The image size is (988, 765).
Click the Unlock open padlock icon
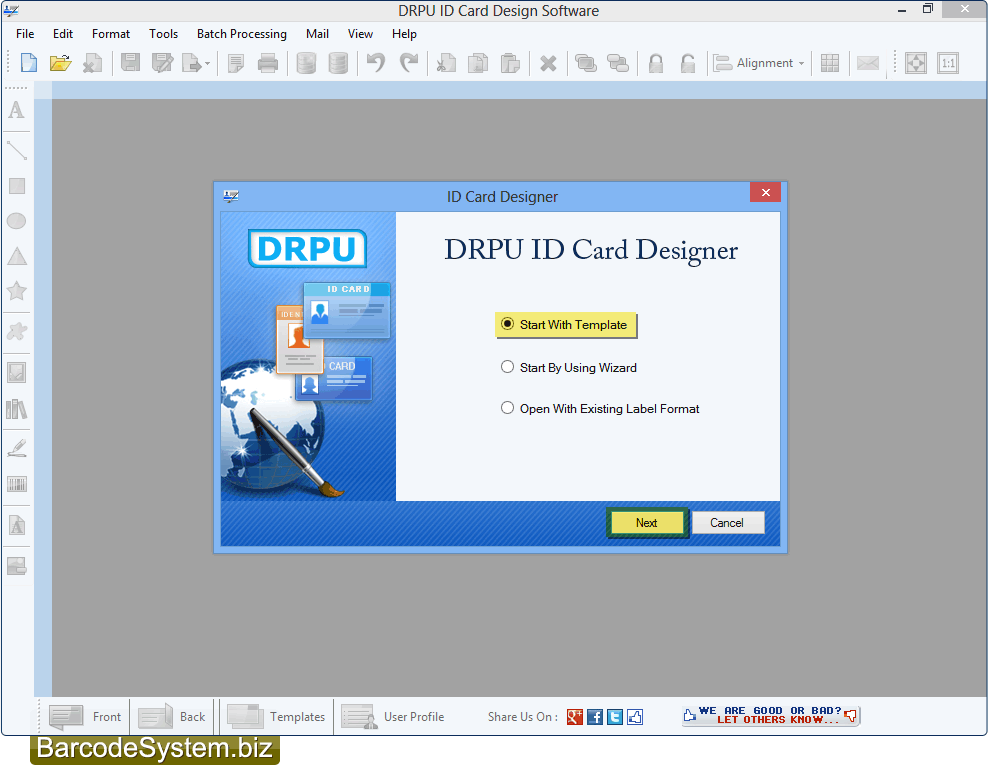688,63
